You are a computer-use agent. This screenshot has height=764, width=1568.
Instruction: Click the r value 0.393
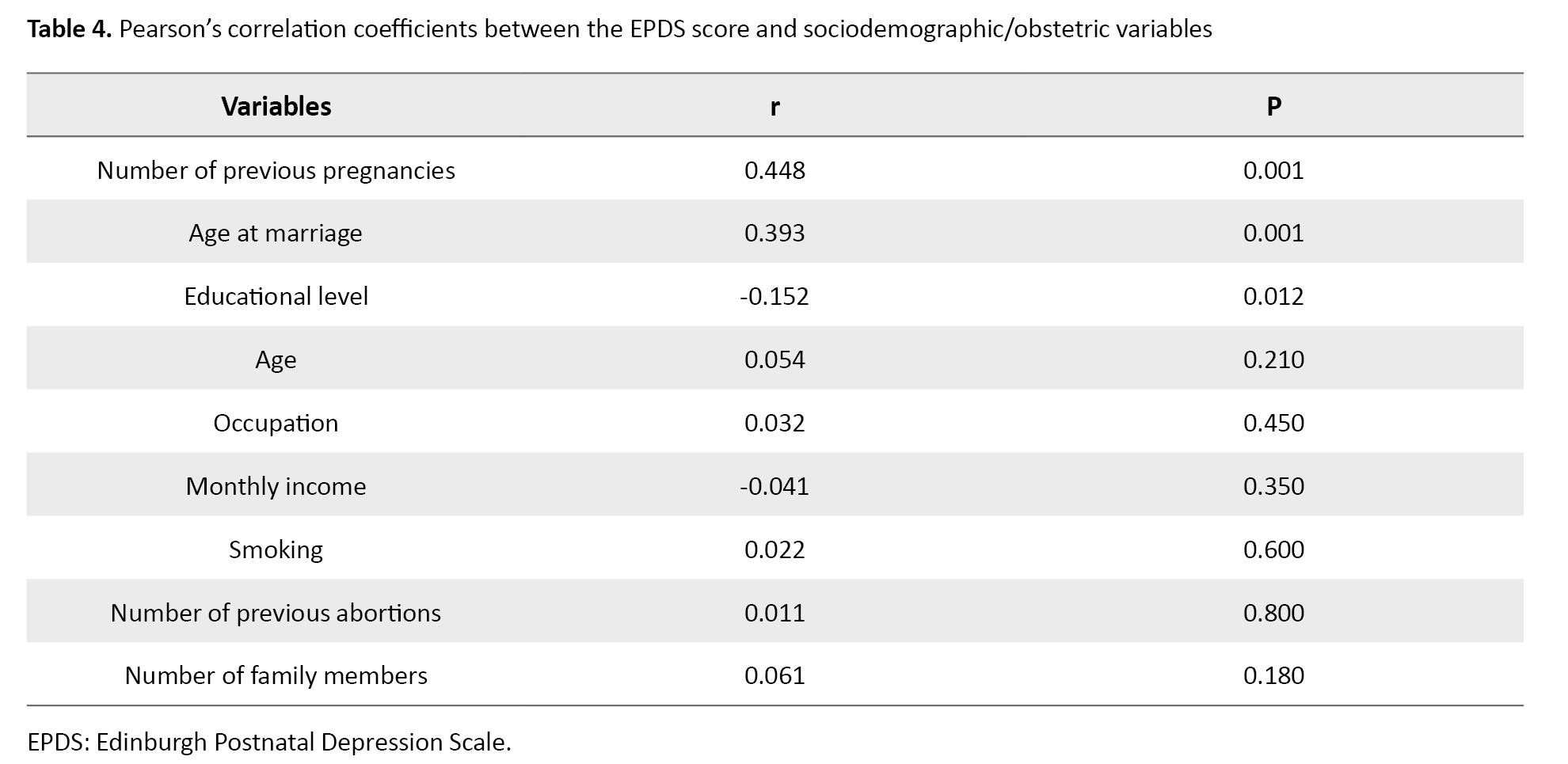pos(774,233)
